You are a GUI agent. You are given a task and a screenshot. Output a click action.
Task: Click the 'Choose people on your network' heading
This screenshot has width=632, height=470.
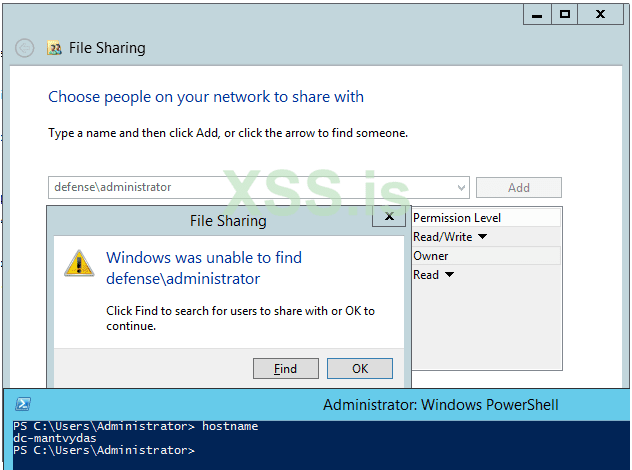pos(206,97)
